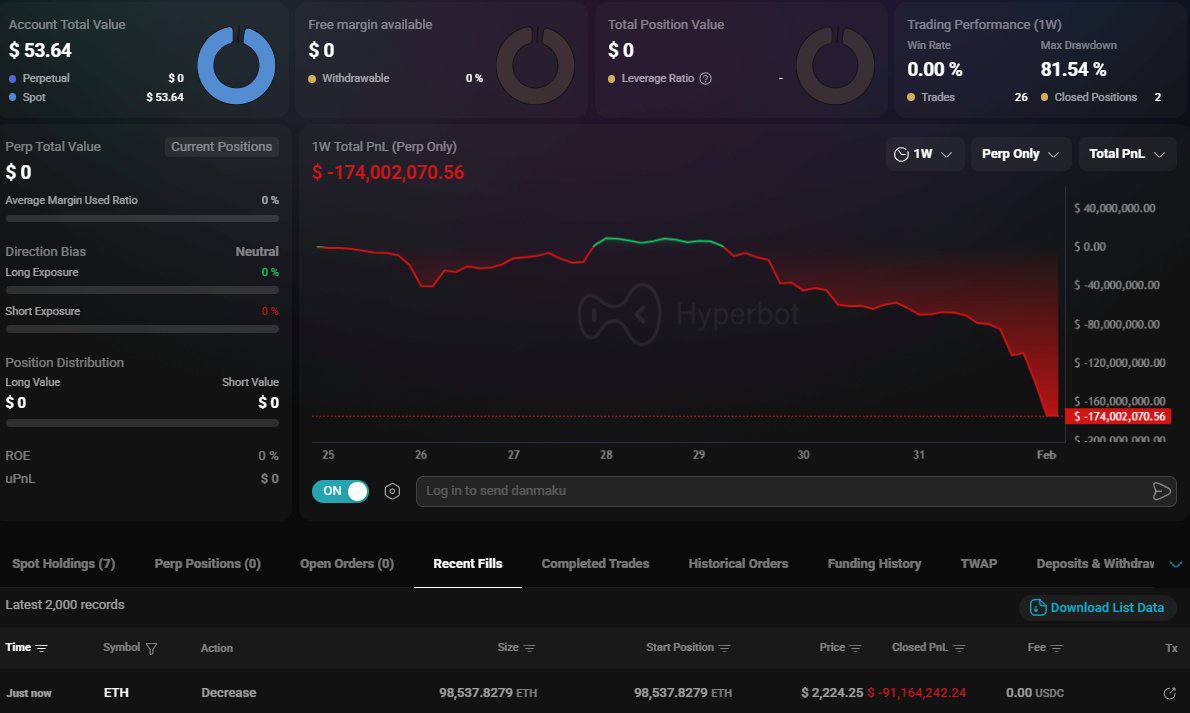Open the 1W time range dropdown
Screen dimensions: 1190x713
[925, 154]
